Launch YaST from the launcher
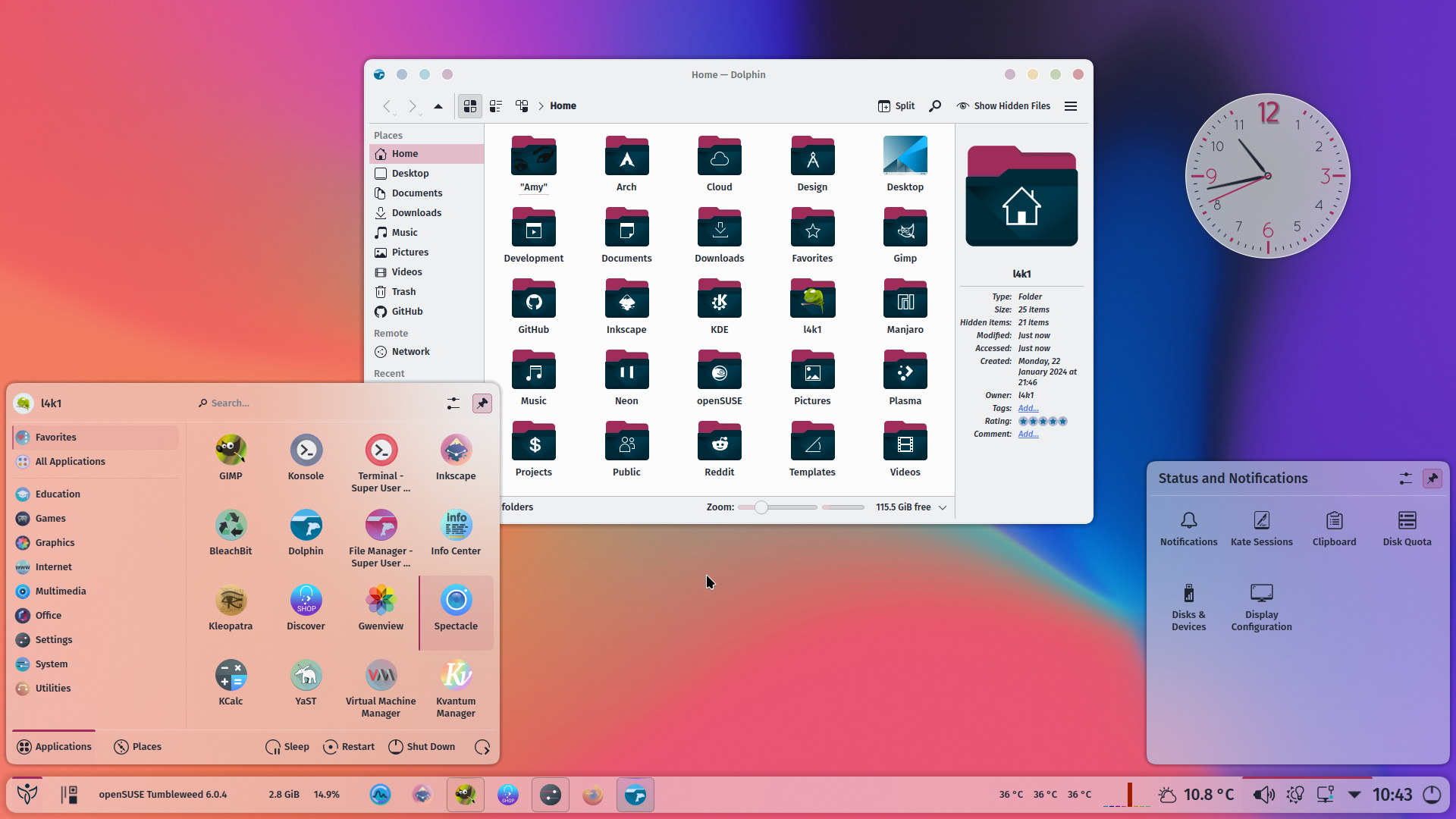1456x819 pixels. (x=306, y=682)
